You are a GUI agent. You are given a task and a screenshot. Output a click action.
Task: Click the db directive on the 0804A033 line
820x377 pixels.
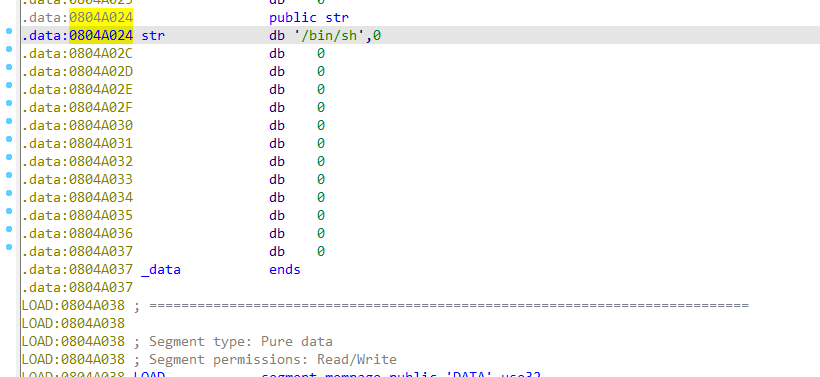[277, 179]
